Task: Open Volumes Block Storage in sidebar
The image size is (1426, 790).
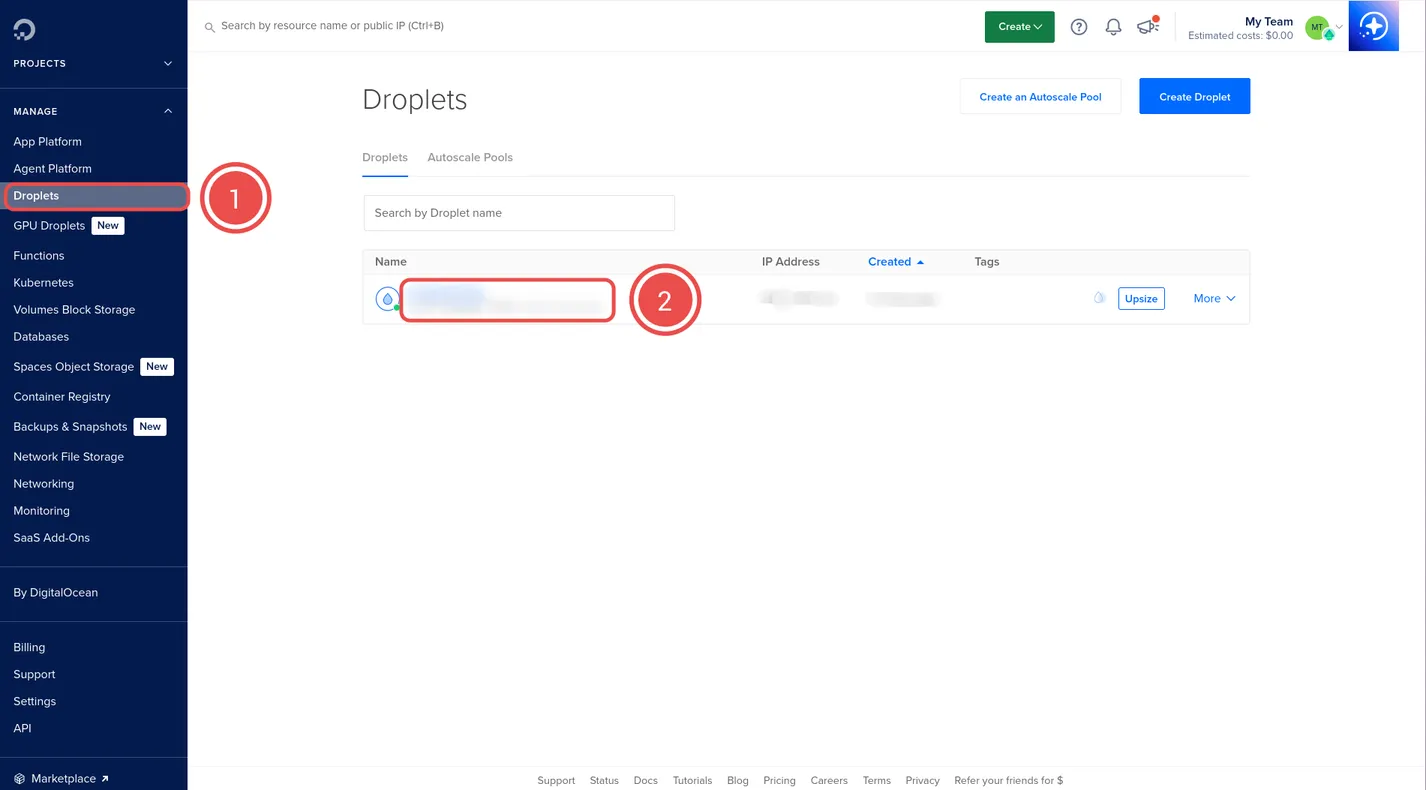Action: coord(74,310)
